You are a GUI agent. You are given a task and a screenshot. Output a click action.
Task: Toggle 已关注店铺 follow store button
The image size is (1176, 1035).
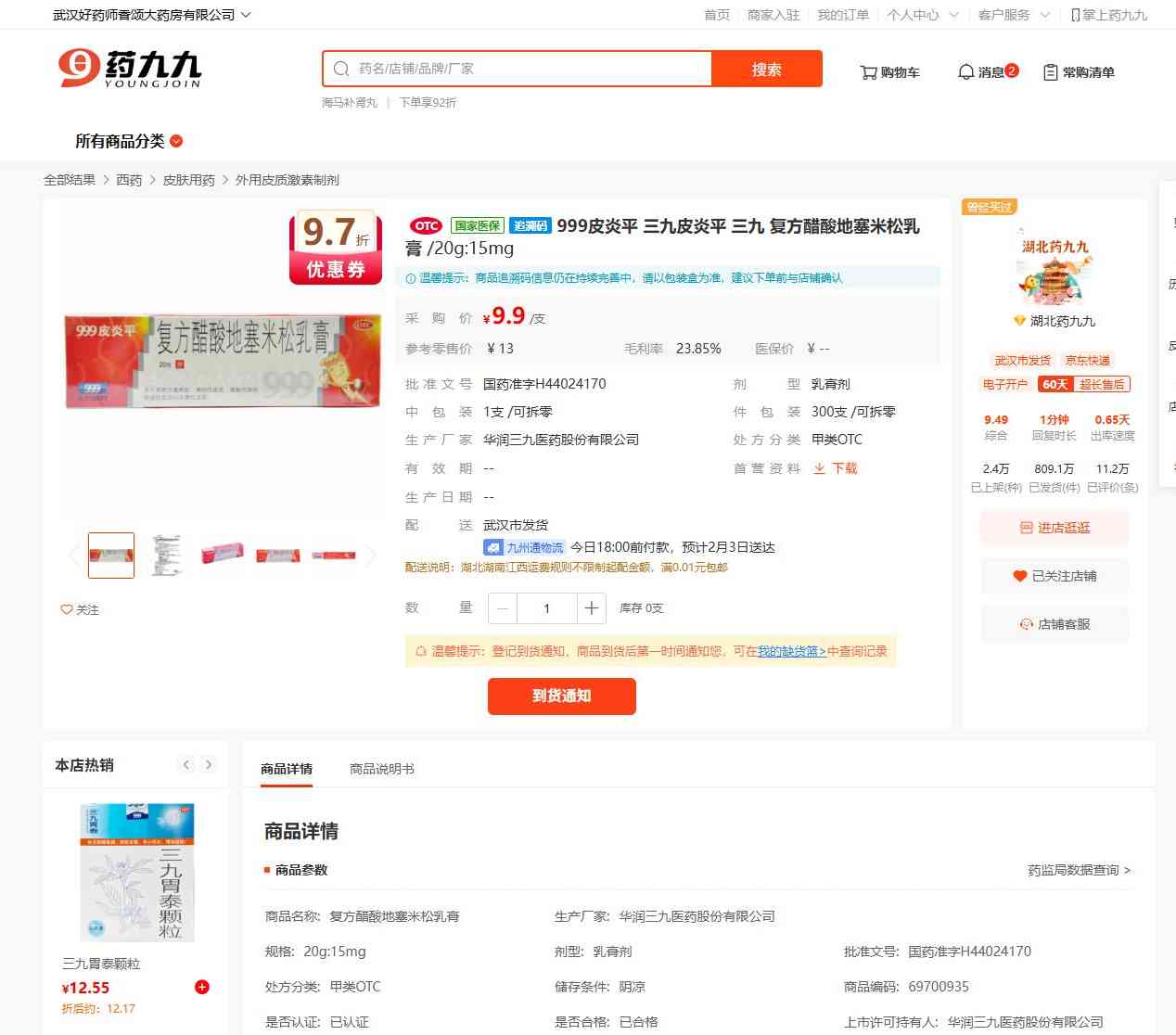[1055, 576]
